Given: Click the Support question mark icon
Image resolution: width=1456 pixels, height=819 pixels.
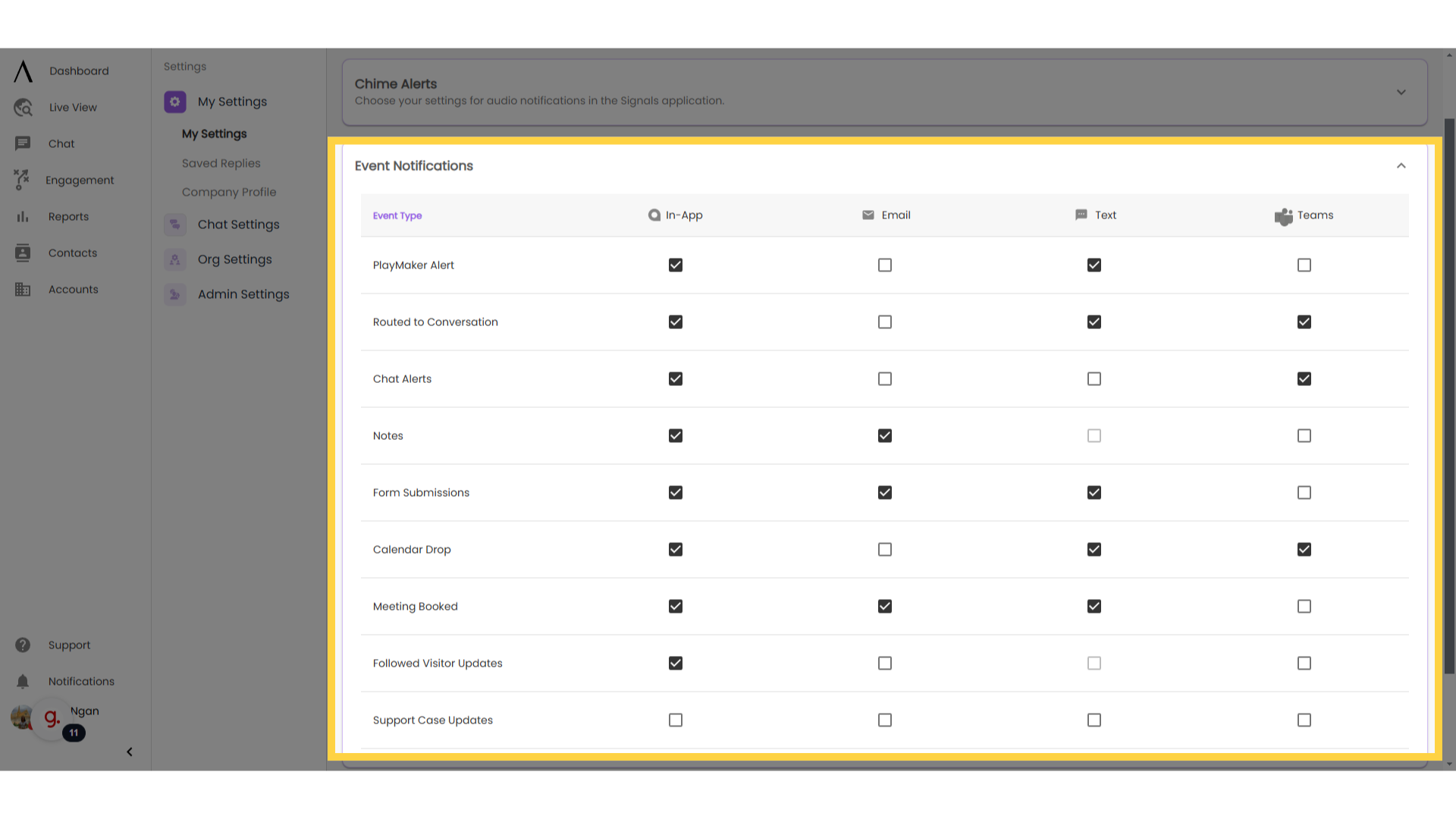Looking at the screenshot, I should click(x=22, y=645).
